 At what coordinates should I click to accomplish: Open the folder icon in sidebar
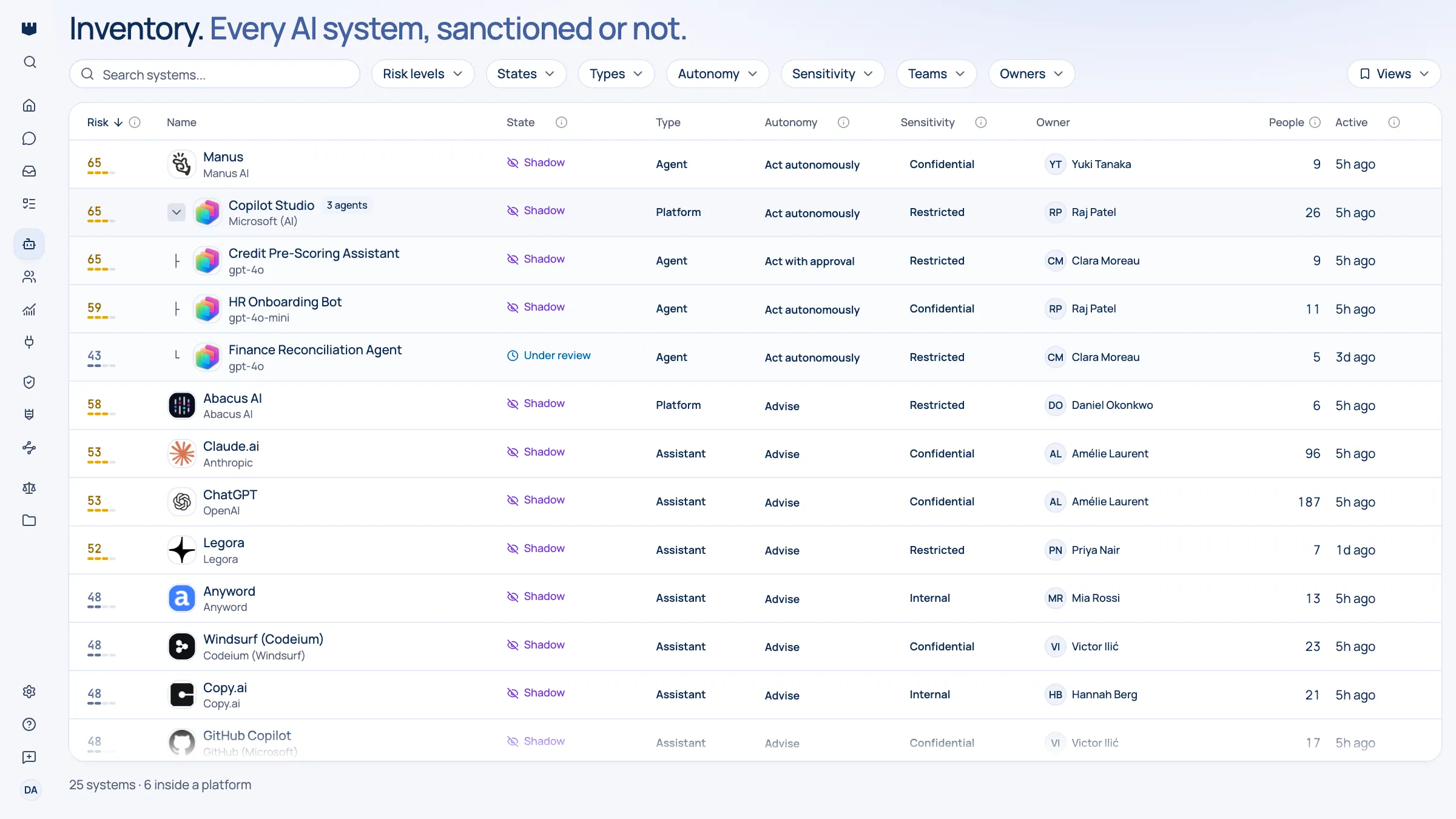pyautogui.click(x=29, y=521)
